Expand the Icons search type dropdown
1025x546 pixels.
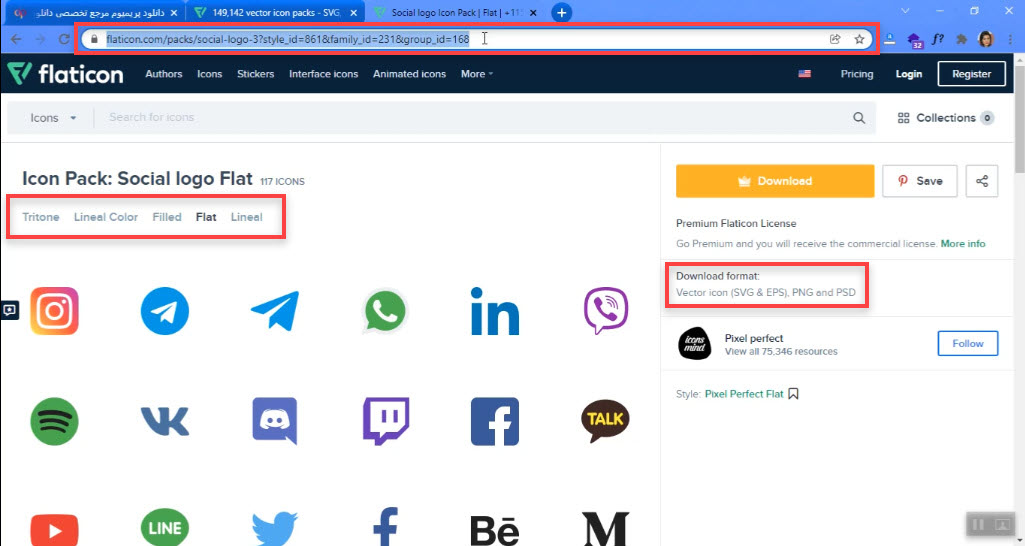tap(53, 118)
